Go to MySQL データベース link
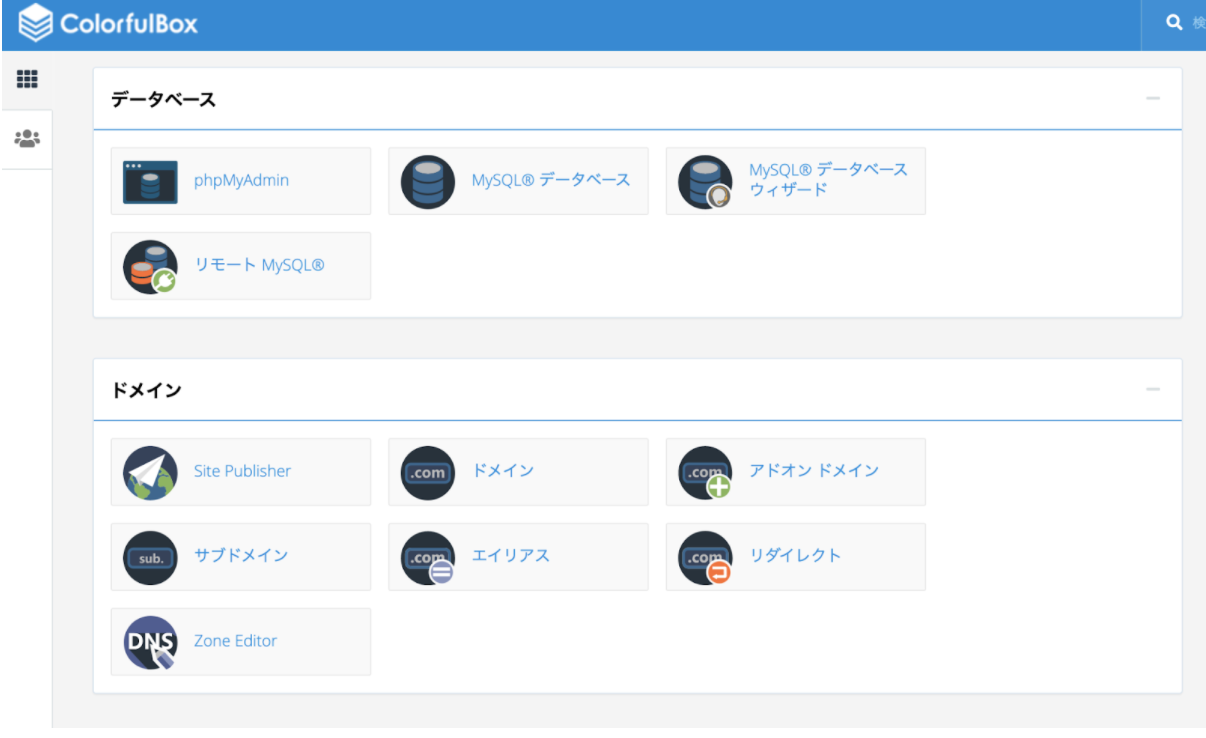Image resolution: width=1206 pixels, height=738 pixels. [551, 180]
